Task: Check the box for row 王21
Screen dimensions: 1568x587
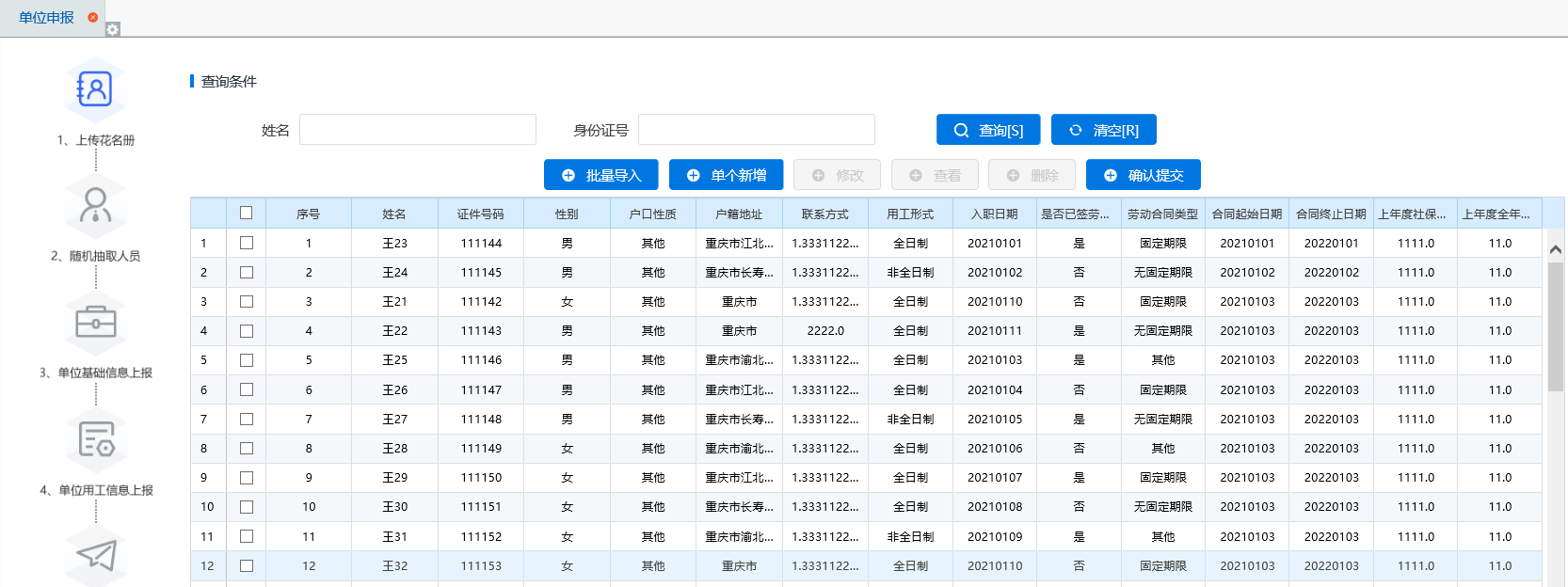Action: point(247,301)
